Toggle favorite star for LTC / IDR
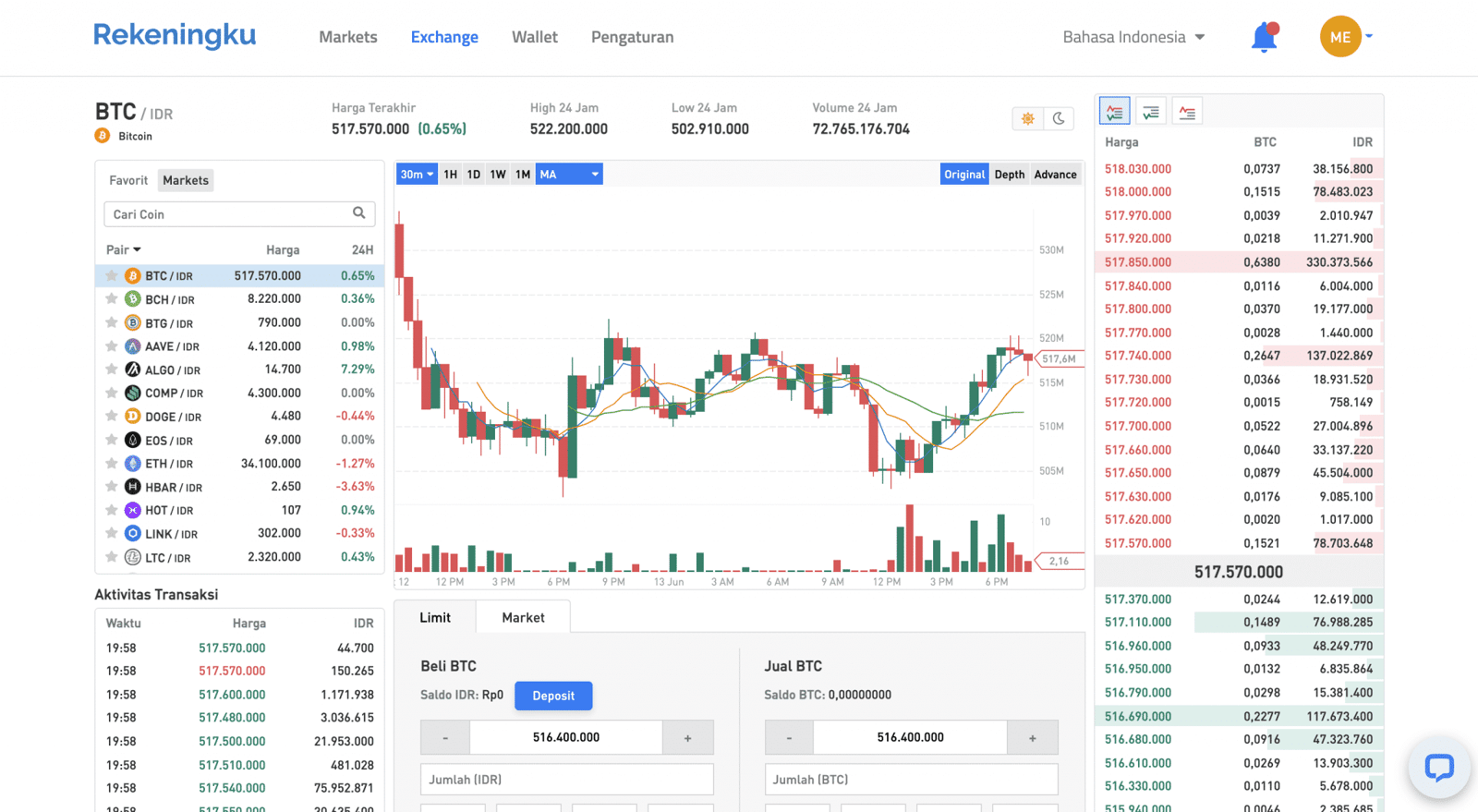 [112, 557]
